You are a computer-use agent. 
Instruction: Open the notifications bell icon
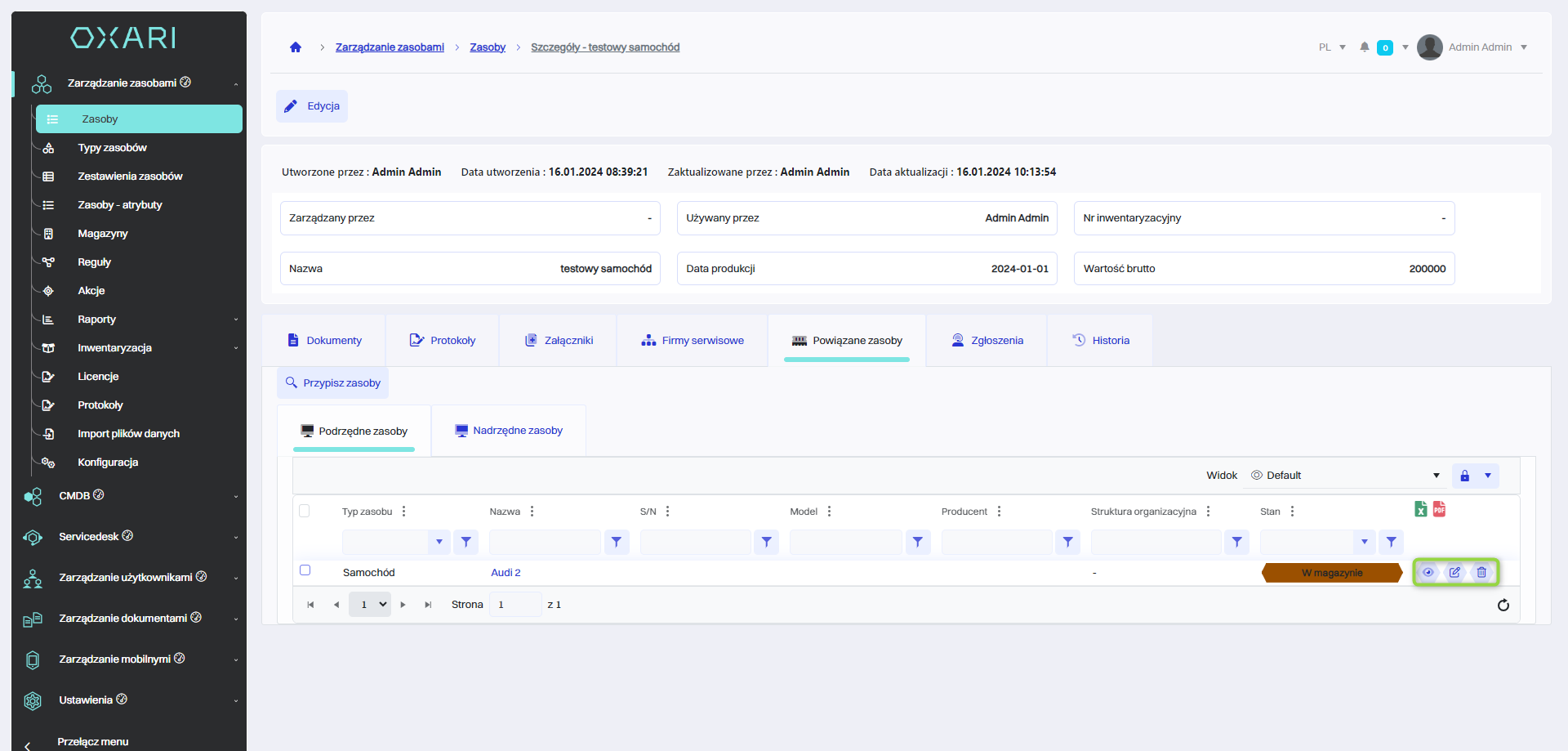pyautogui.click(x=1364, y=47)
